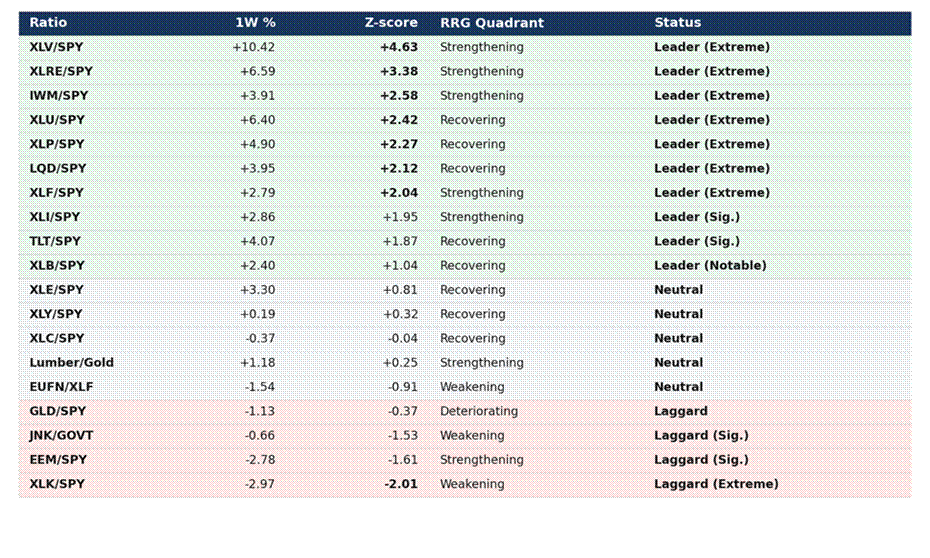Click Deteriorating in the GLD/SPY row
The height and width of the screenshot is (558, 930).
click(x=479, y=411)
